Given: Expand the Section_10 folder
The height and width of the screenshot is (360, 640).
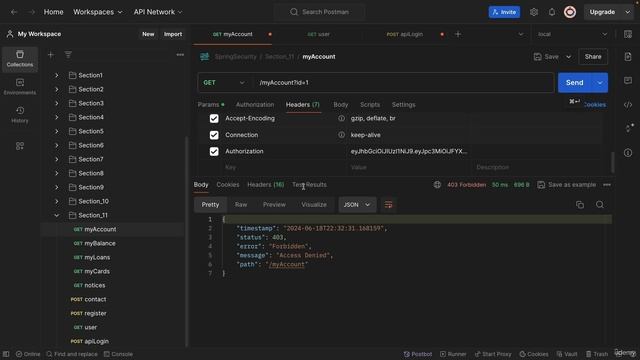Looking at the screenshot, I should click(57, 201).
